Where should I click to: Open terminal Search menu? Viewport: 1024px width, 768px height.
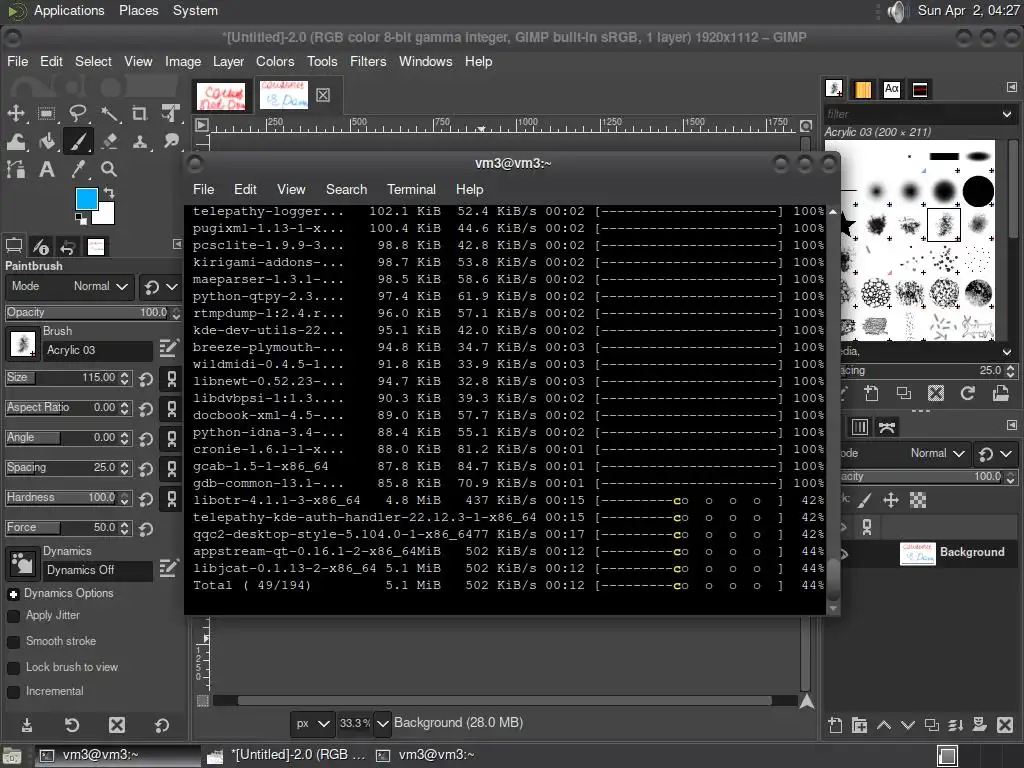tap(346, 189)
